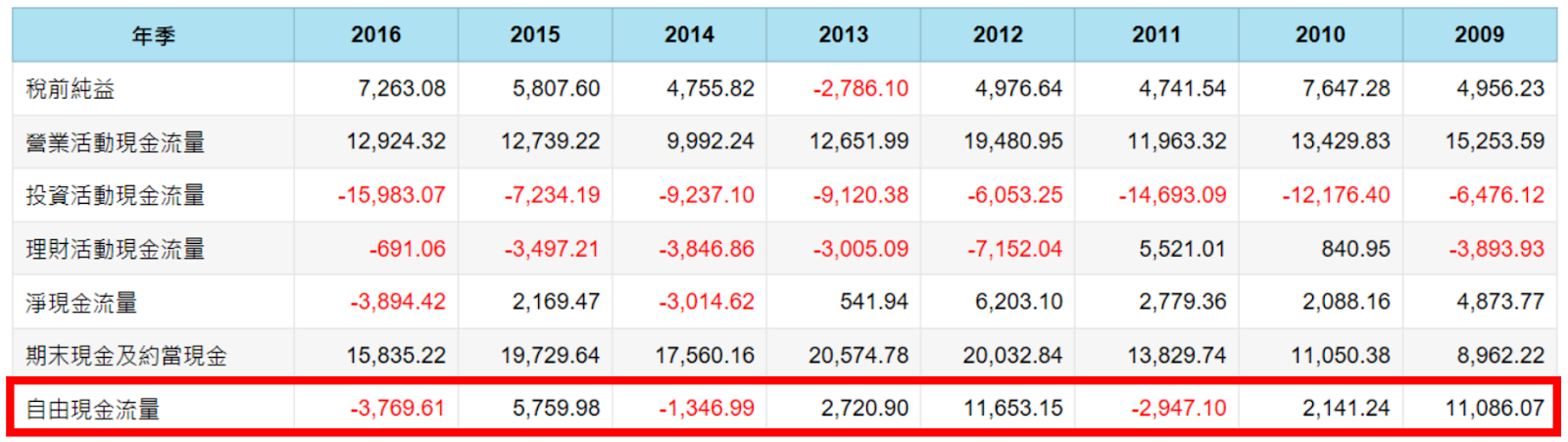Click the value 15,835.22
Screen dimensions: 1568x442
396,356
